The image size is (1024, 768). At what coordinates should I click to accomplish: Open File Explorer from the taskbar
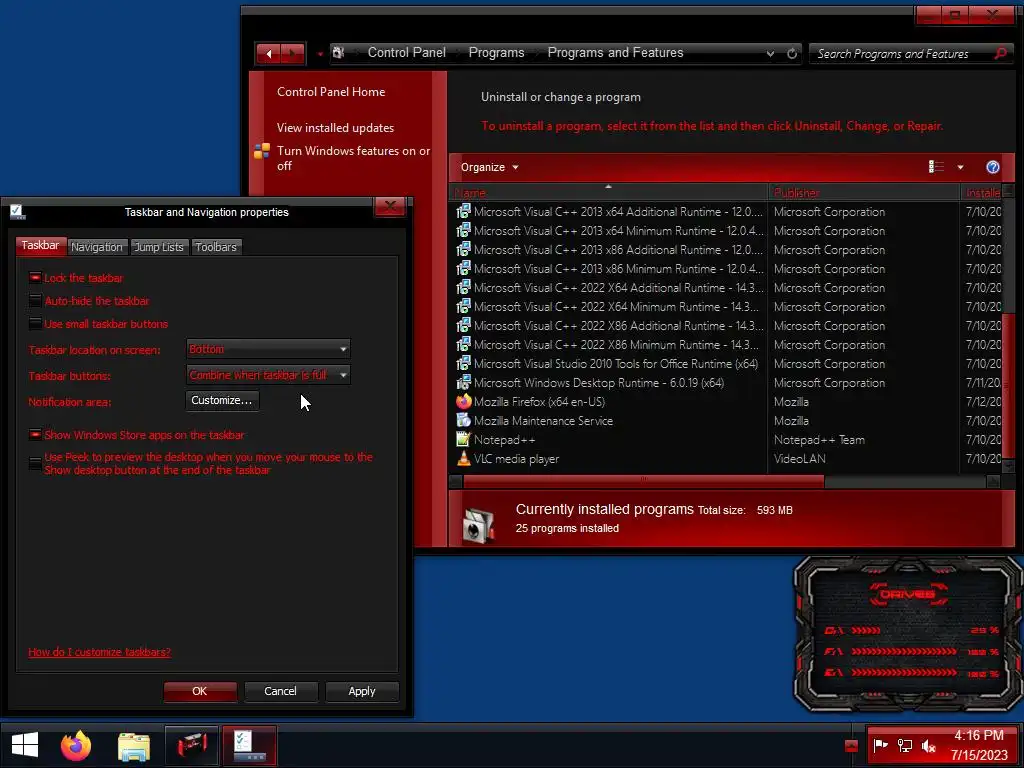pyautogui.click(x=134, y=746)
